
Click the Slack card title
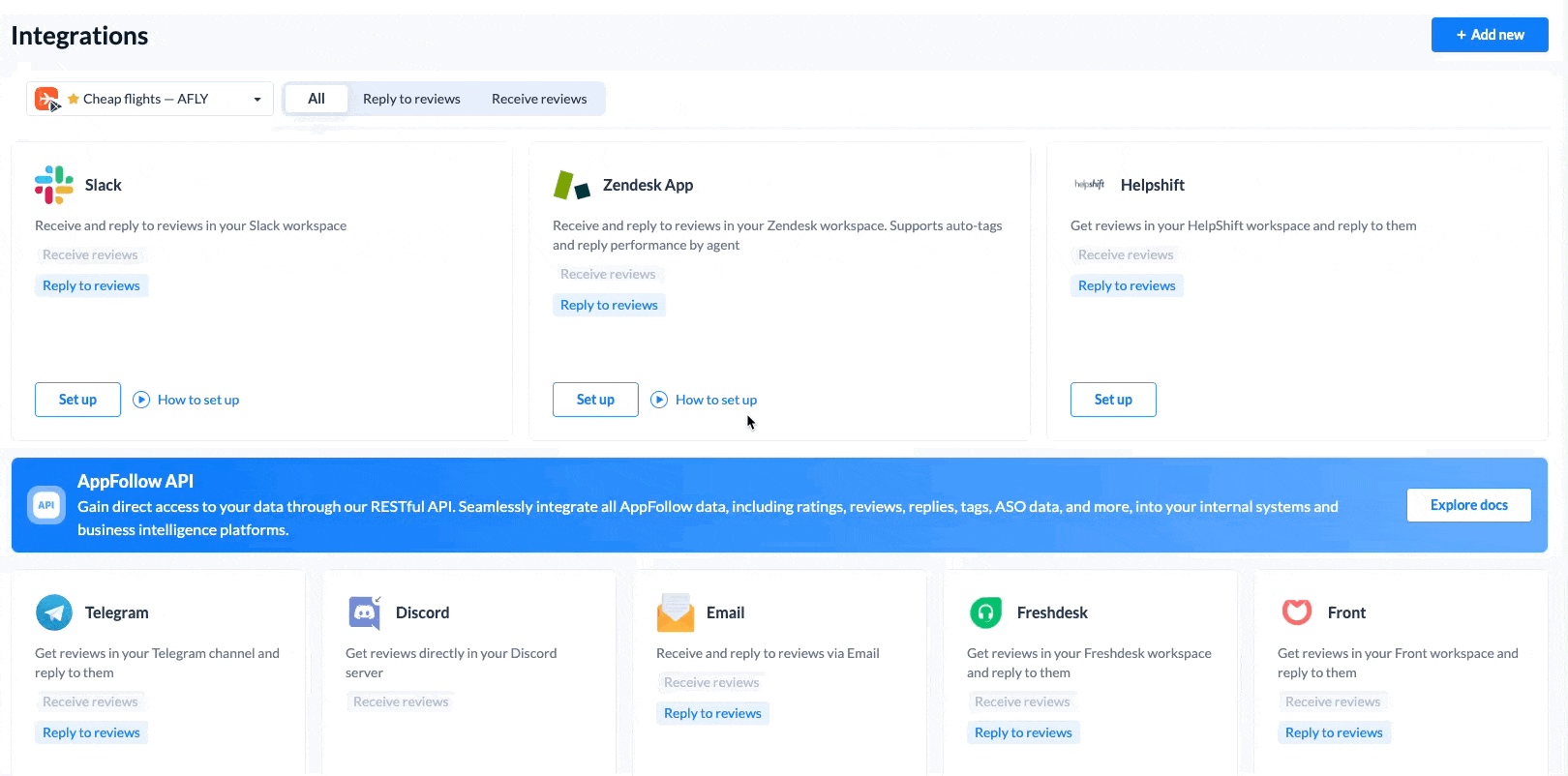(x=103, y=185)
